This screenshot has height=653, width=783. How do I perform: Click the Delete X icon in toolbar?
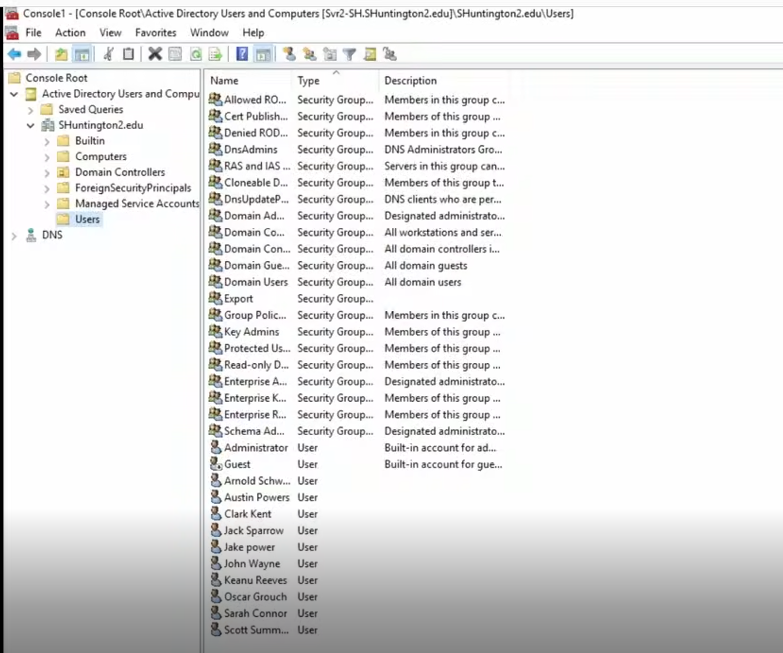(x=155, y=54)
